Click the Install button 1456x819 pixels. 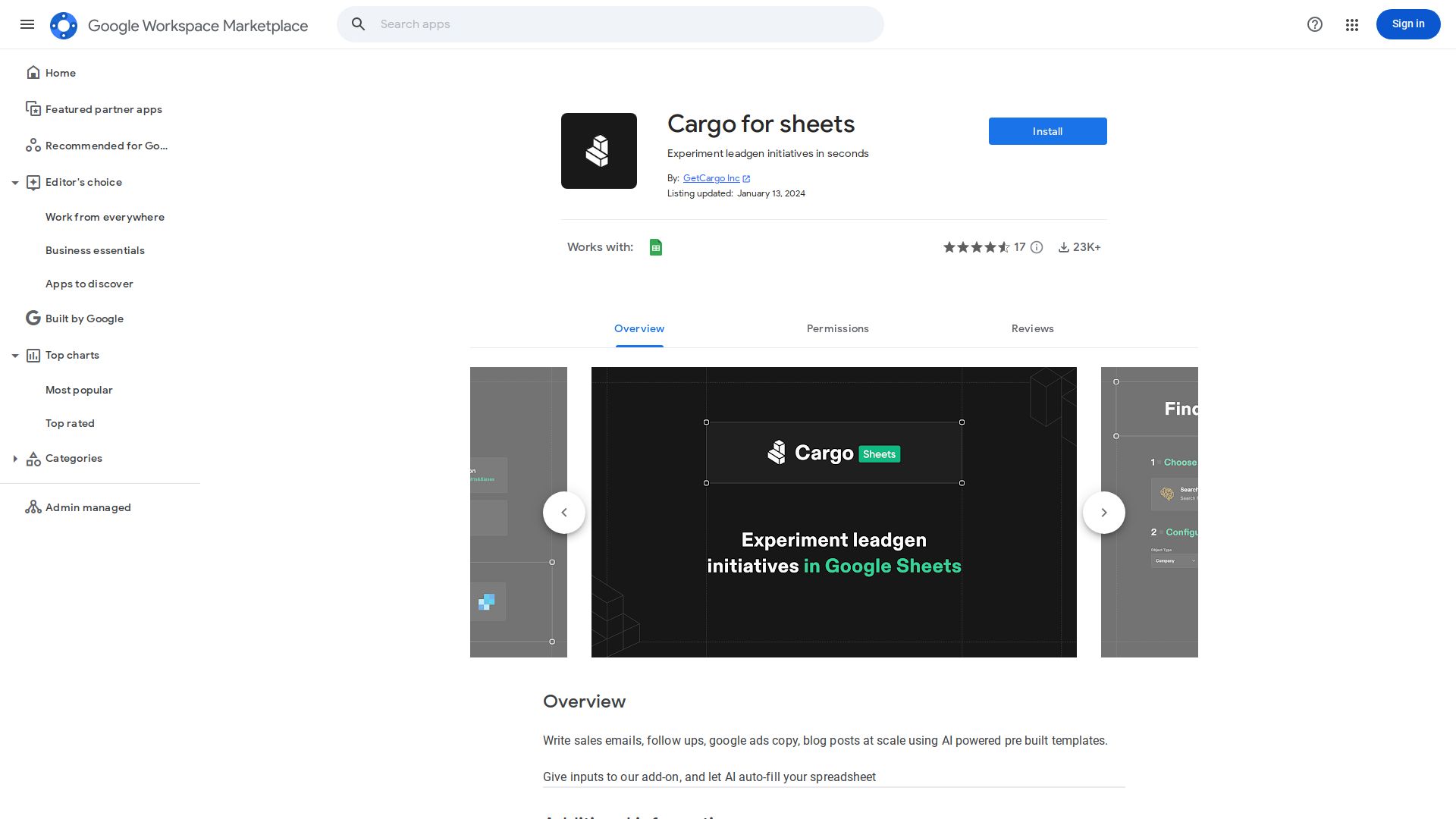coord(1047,130)
